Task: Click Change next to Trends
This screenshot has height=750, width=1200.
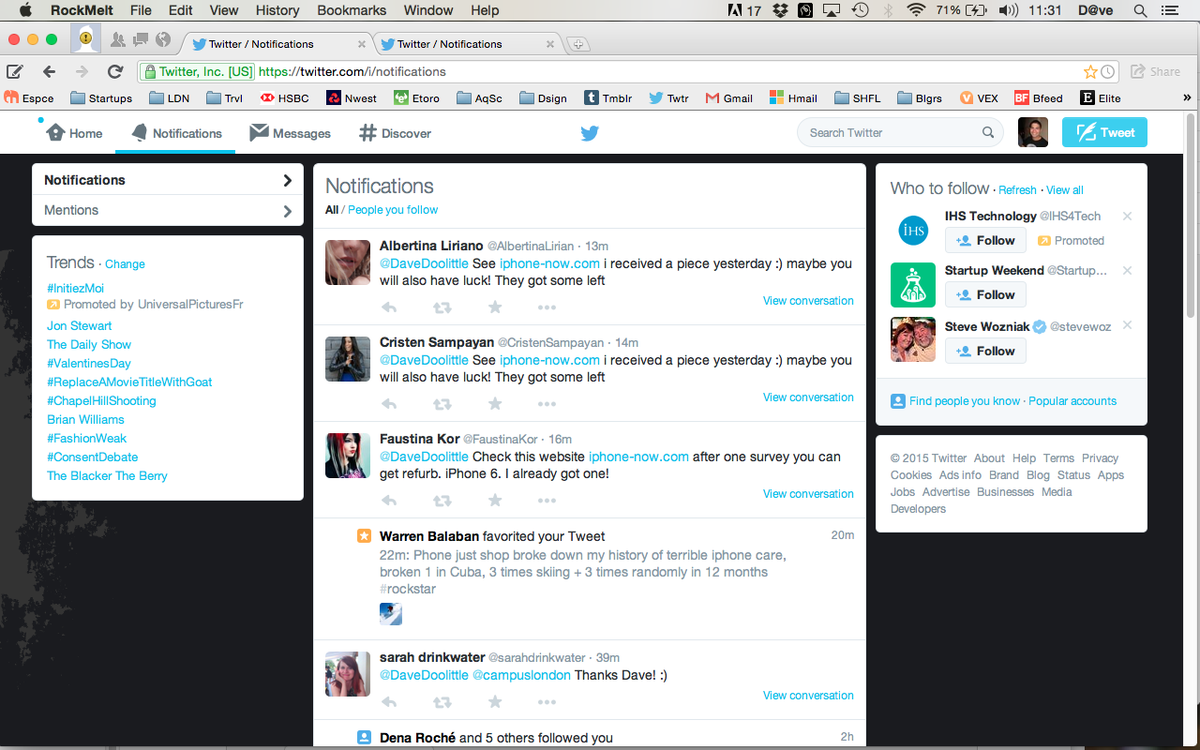Action: 125,264
